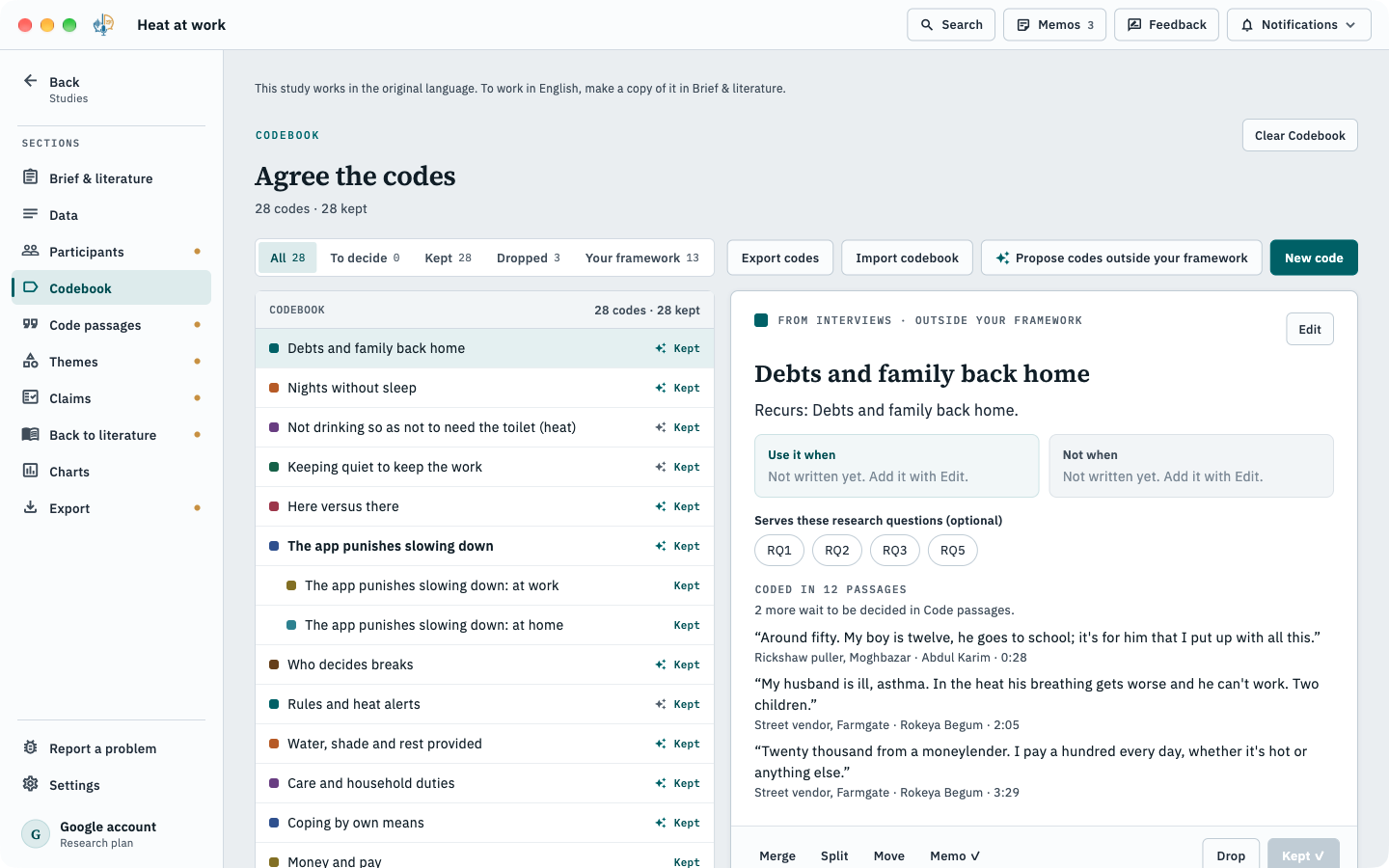Click the sparkle icon on Rules and heat alerts row
This screenshot has width=1389, height=868.
click(661, 704)
